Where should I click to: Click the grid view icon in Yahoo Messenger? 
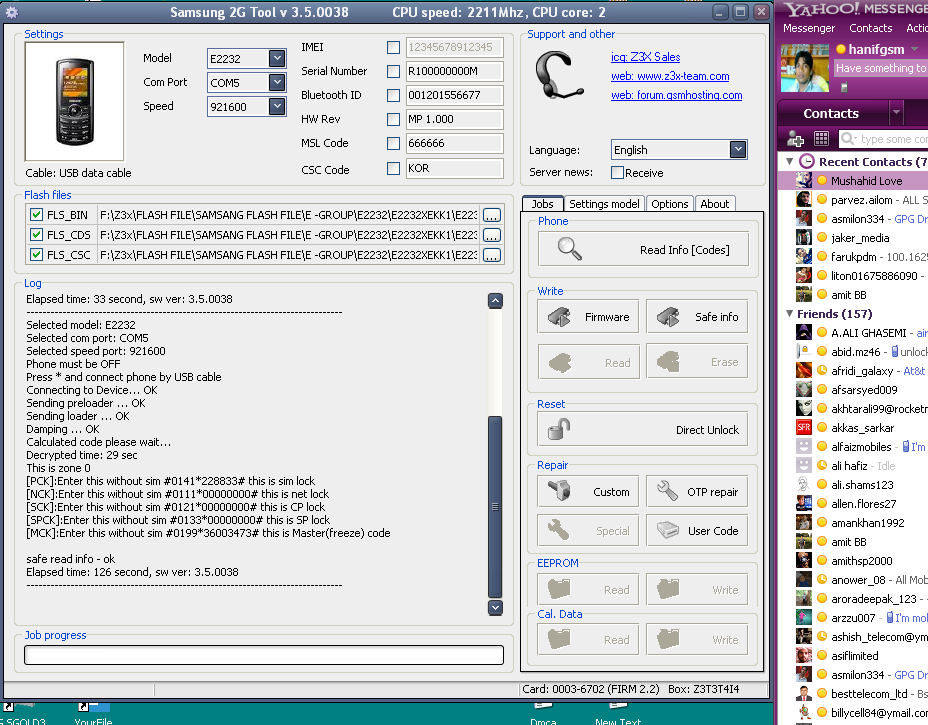point(821,138)
